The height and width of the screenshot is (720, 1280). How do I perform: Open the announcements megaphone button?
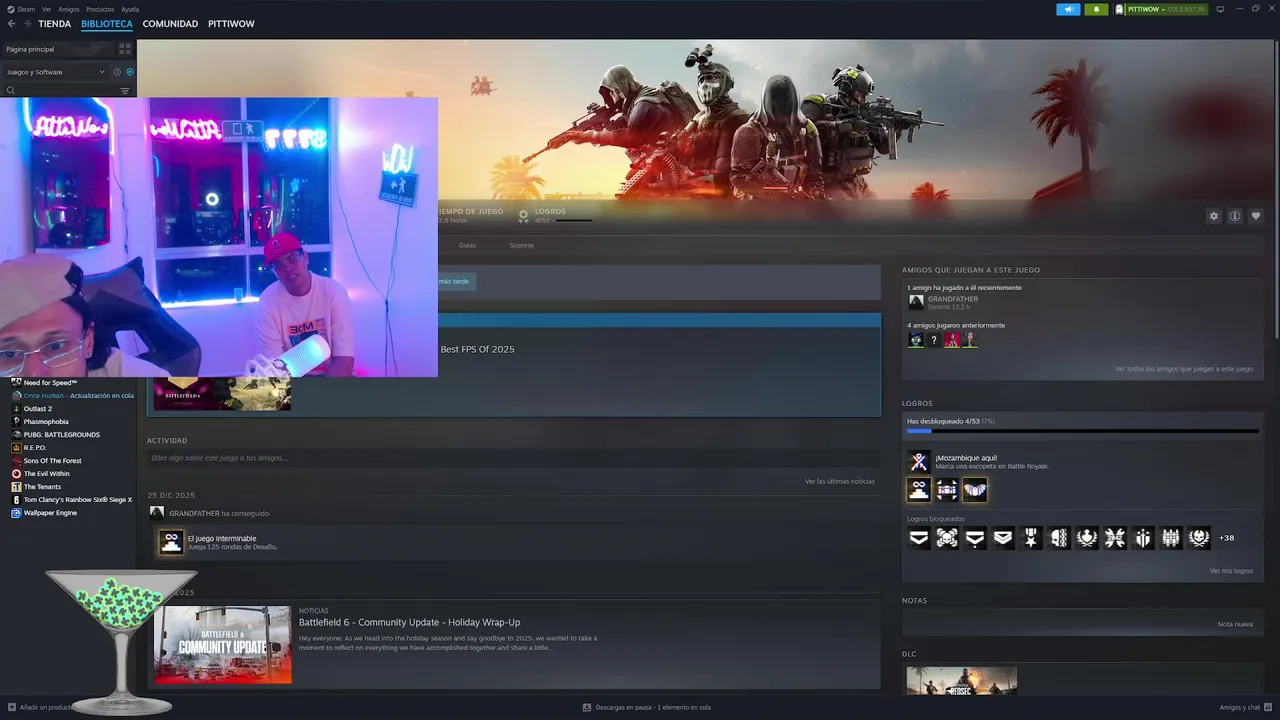pyautogui.click(x=1068, y=9)
